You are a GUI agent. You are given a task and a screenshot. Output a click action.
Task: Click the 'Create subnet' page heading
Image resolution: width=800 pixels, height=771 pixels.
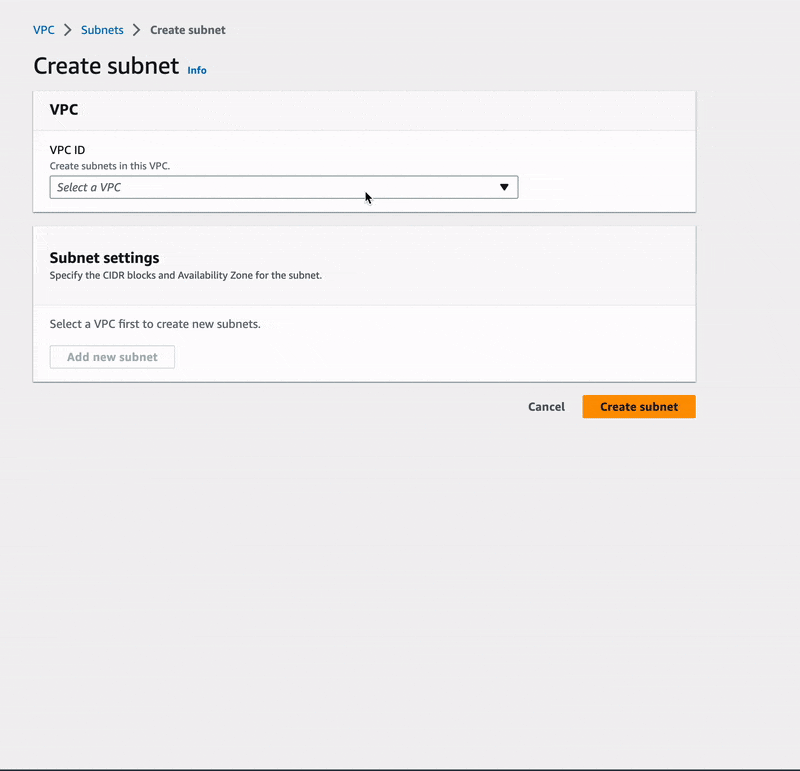coord(106,67)
